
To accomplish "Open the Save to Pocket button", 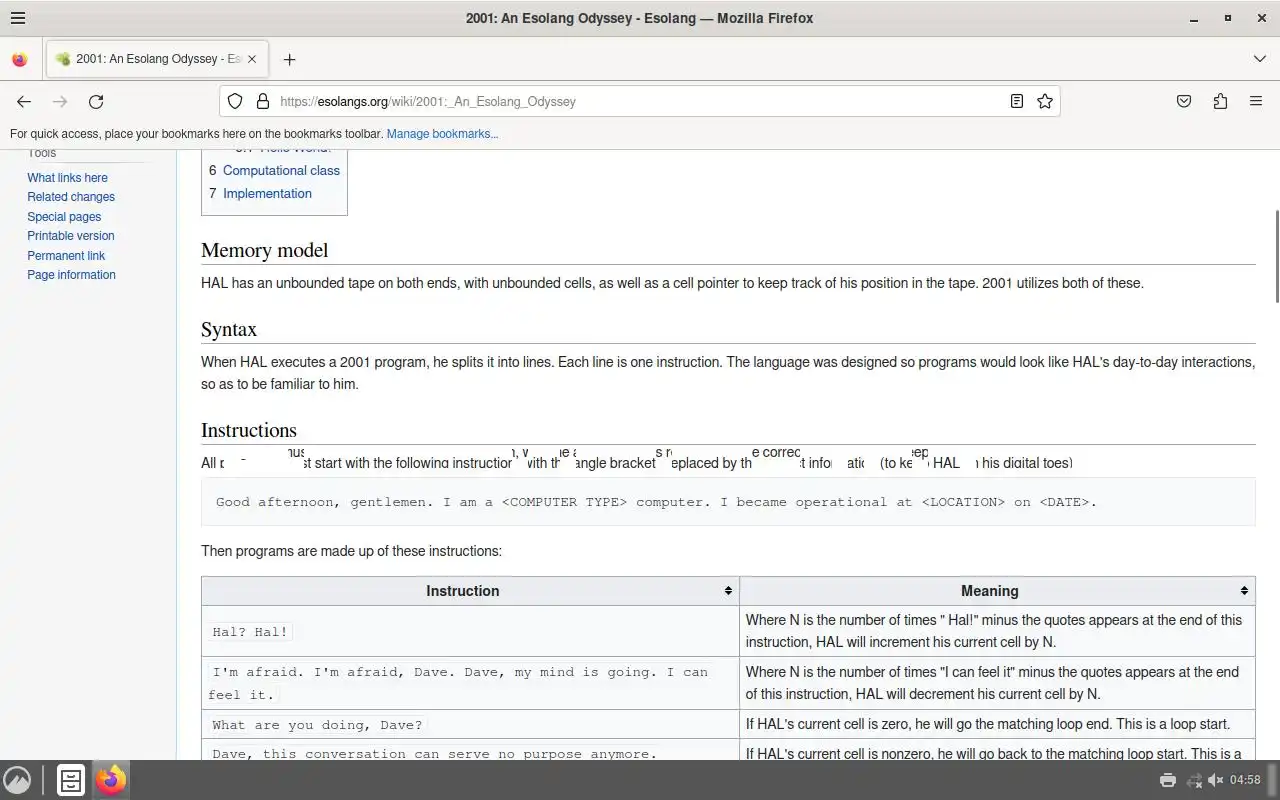I will click(x=1184, y=101).
